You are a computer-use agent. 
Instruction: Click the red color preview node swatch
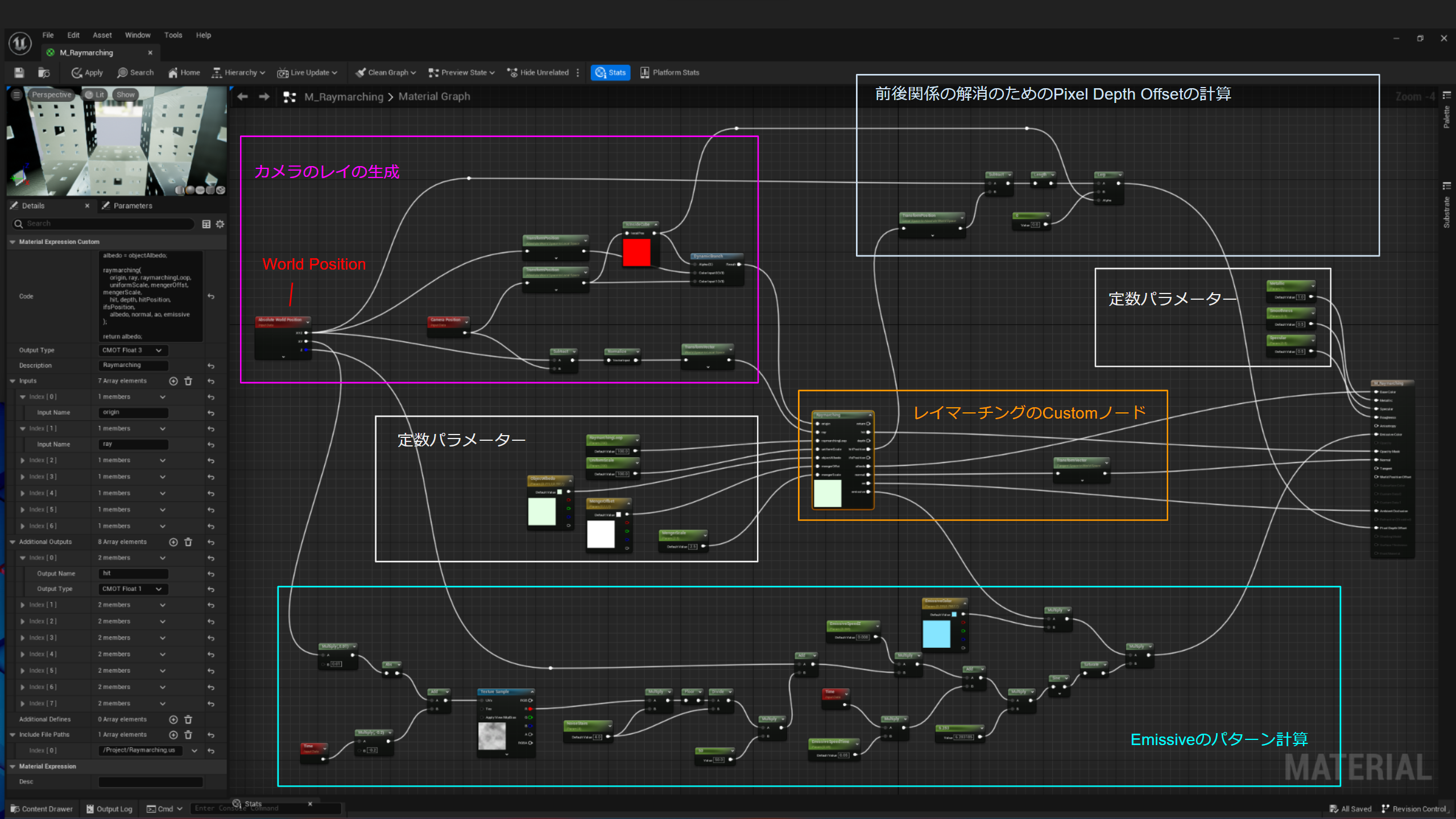click(636, 252)
